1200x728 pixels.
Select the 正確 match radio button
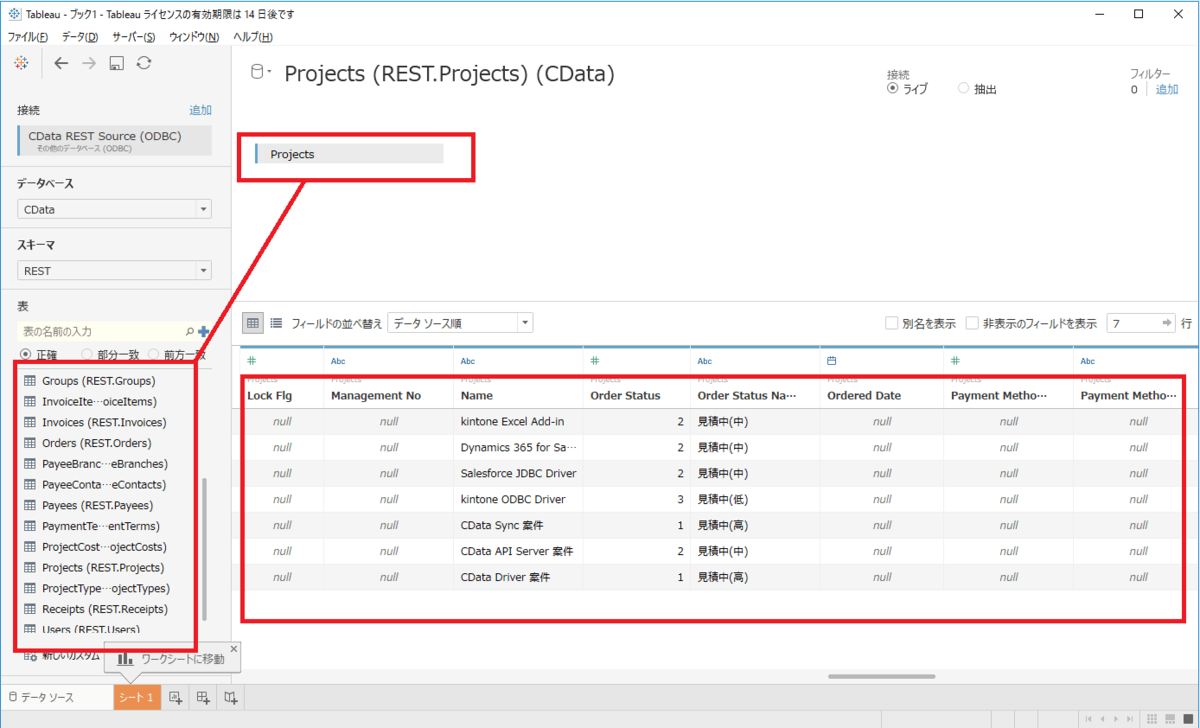click(26, 355)
